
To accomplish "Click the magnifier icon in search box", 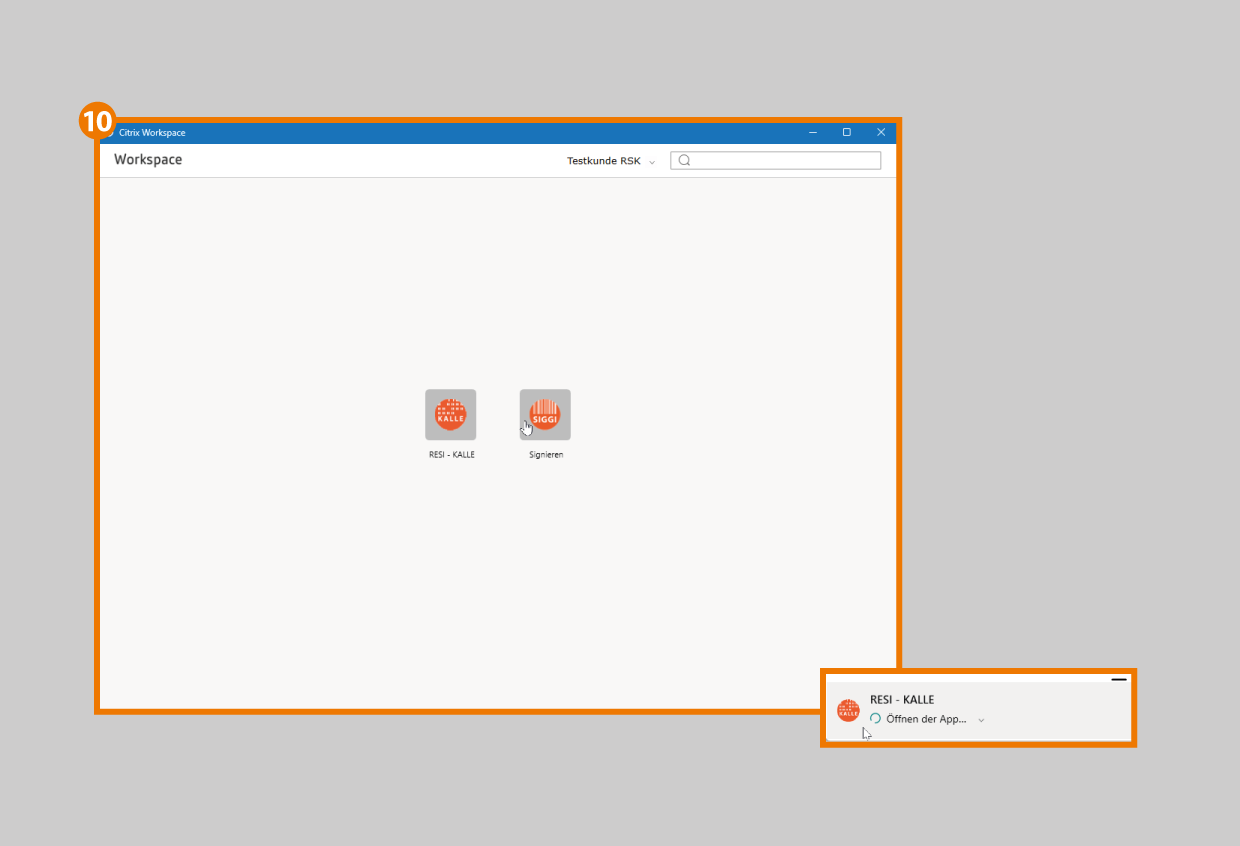I will click(684, 160).
